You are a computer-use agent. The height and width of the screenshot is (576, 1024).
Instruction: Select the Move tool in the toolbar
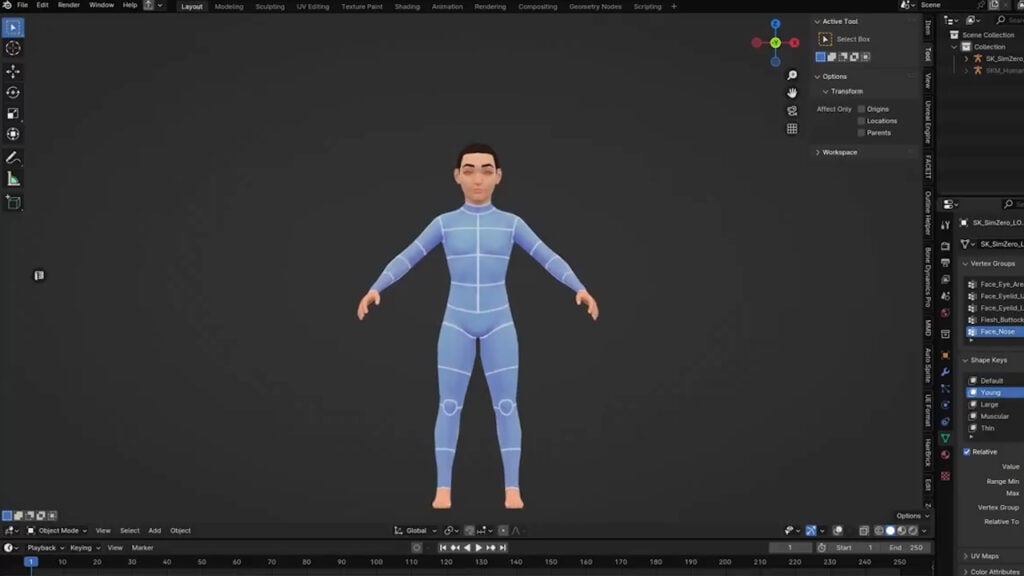(13, 71)
